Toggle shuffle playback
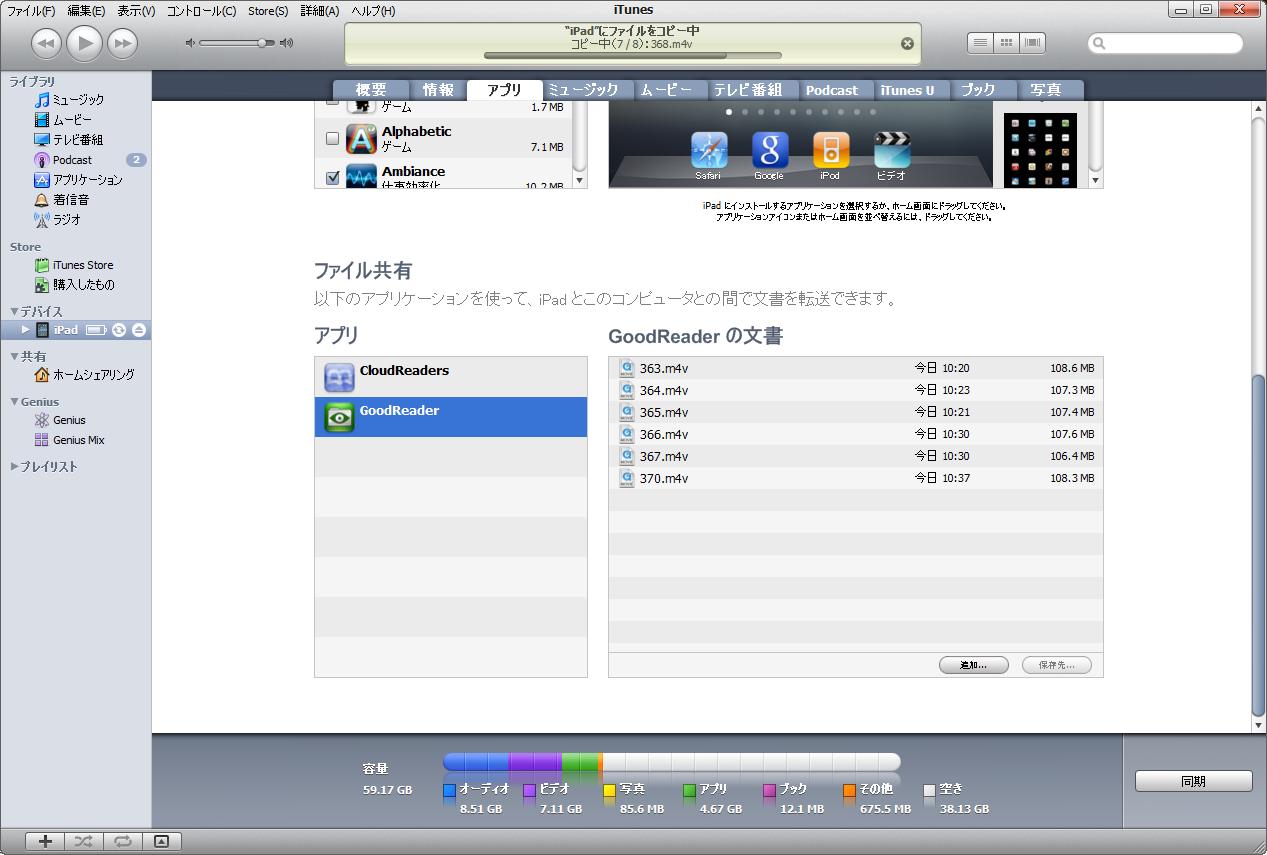The image size is (1267, 855). coord(83,842)
